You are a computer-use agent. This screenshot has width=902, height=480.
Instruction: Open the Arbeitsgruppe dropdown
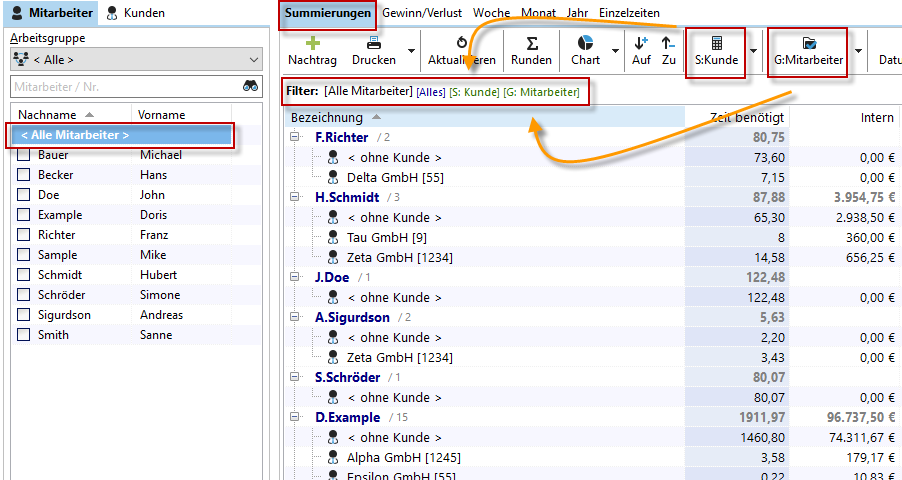[135, 59]
